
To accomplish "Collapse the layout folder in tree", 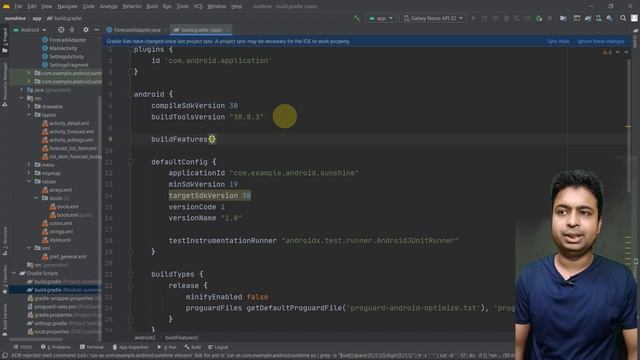I will click(x=29, y=115).
